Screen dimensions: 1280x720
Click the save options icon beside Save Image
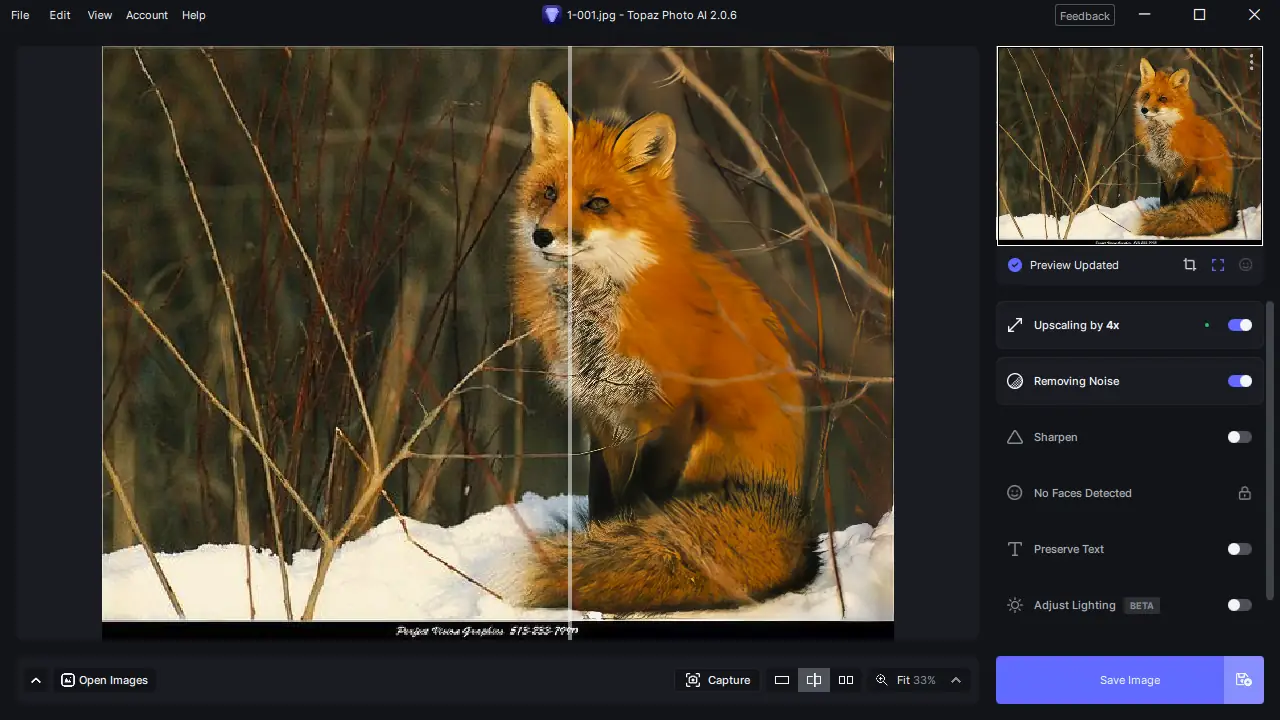[x=1243, y=680]
